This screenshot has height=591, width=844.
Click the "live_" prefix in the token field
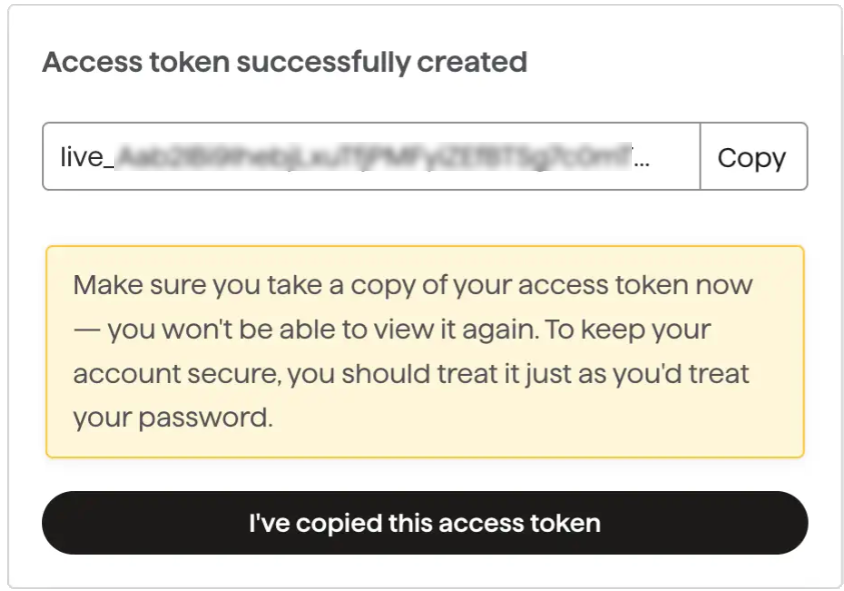pos(82,157)
